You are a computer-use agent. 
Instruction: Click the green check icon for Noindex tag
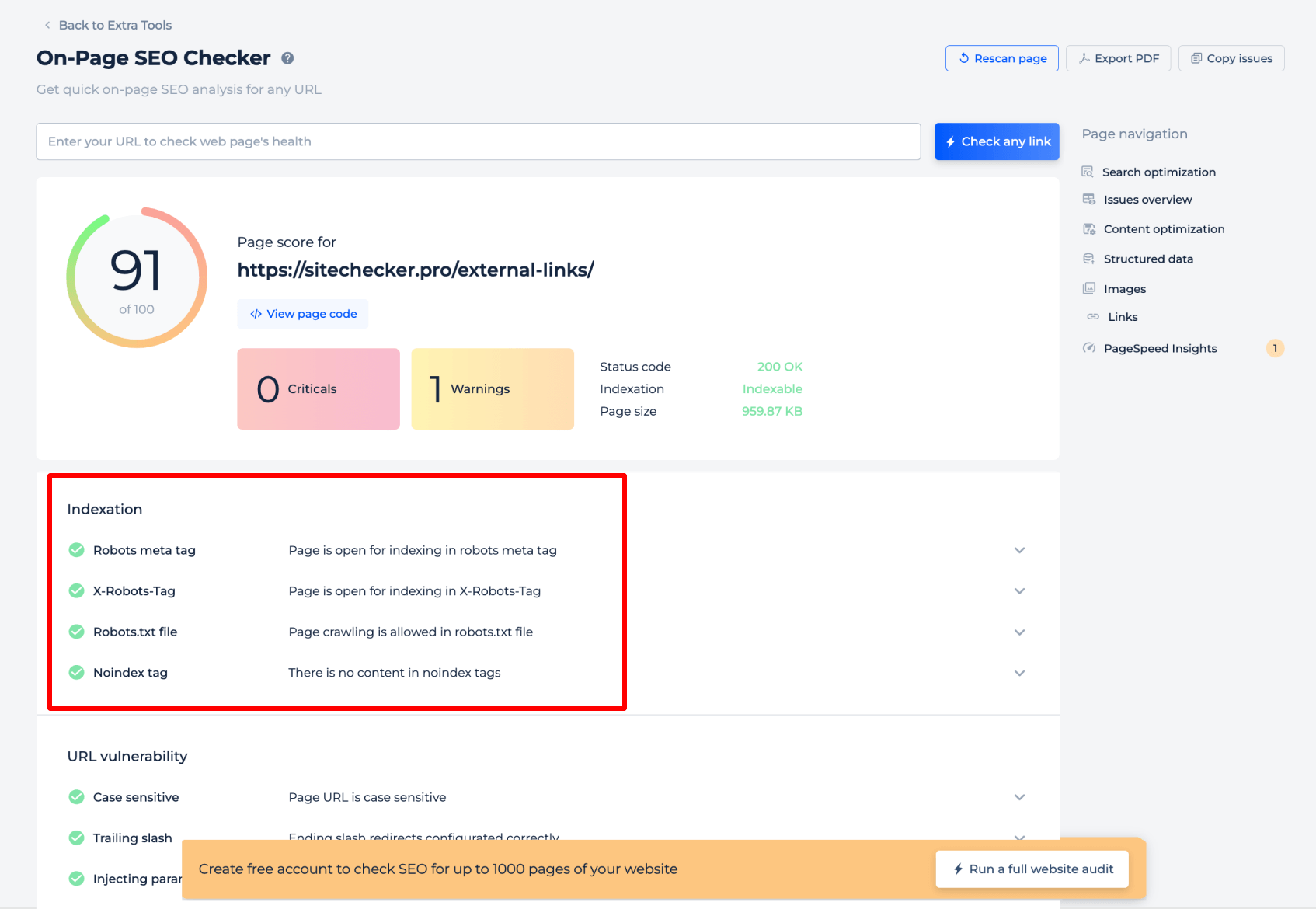[76, 673]
